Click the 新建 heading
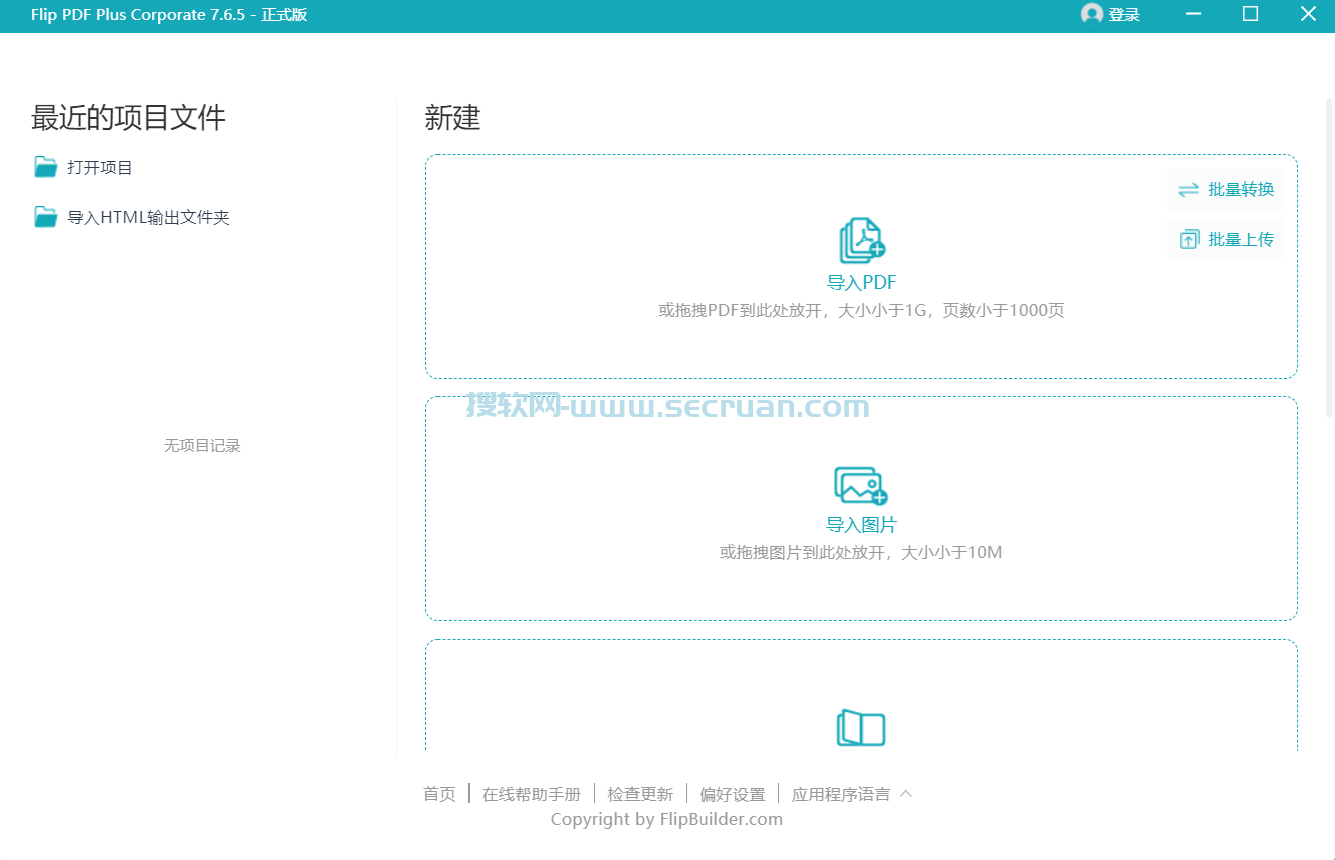 pos(452,118)
